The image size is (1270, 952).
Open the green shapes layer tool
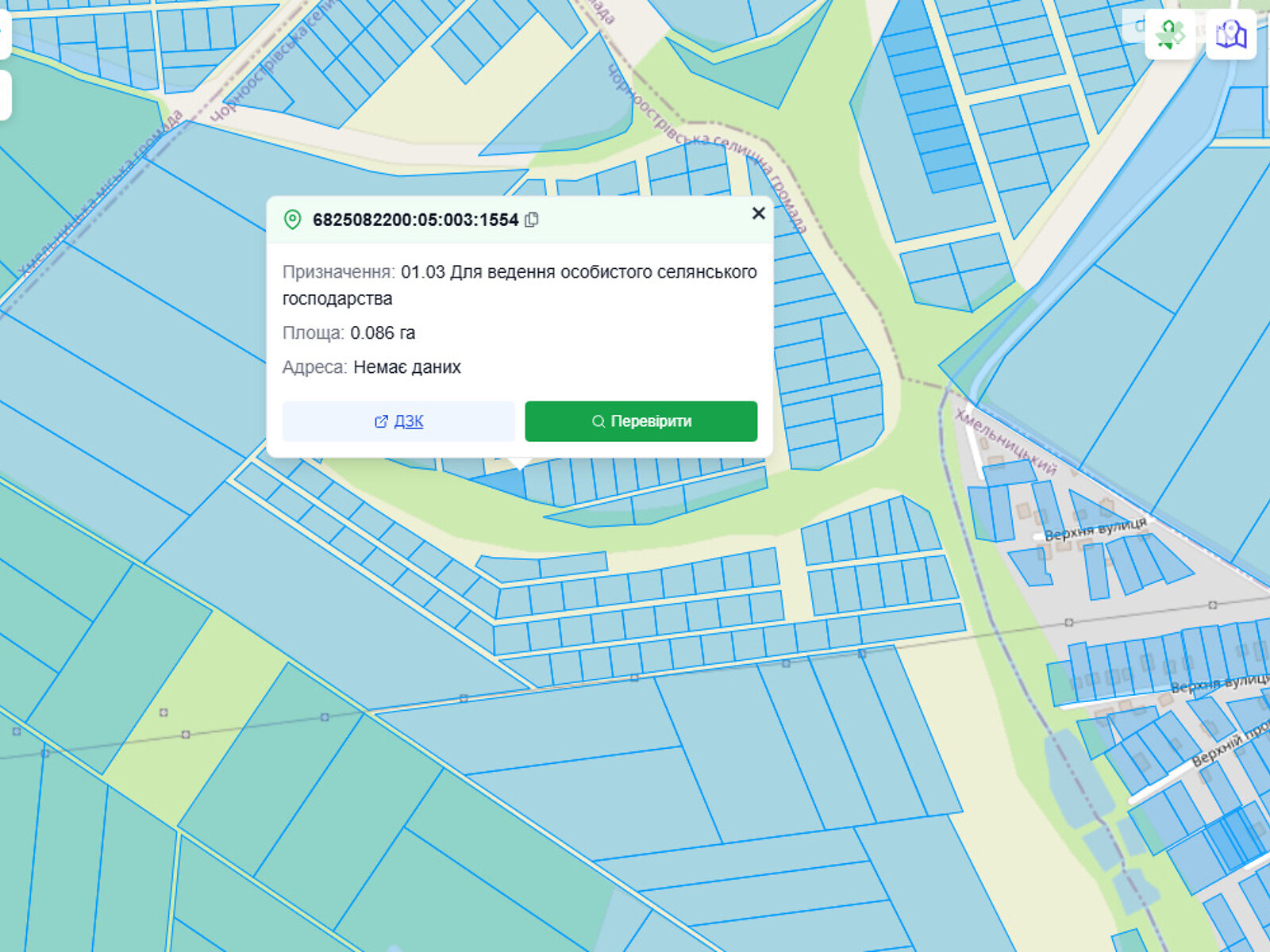click(x=1170, y=34)
